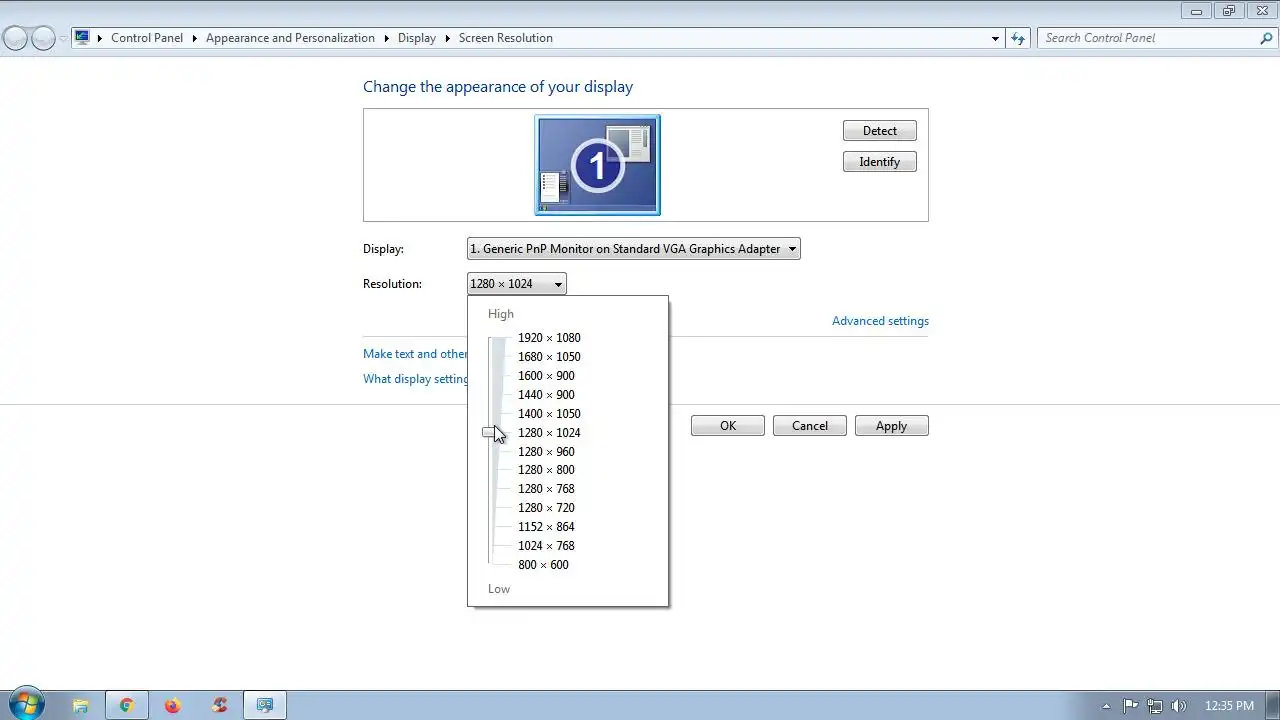Click the Display breadcrumb
Screen dimensions: 1280x720
(417, 38)
